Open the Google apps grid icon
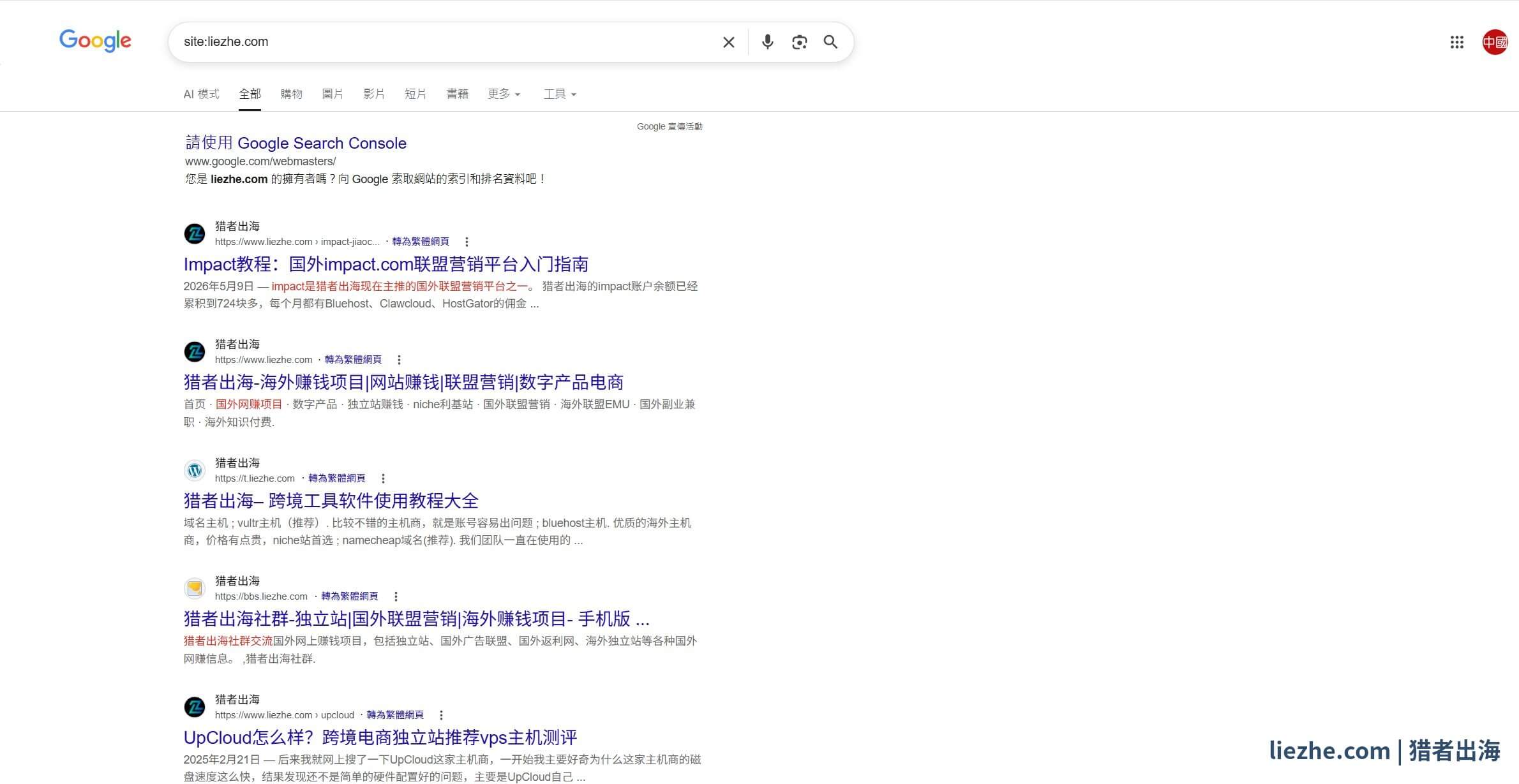Screen dimensions: 1519x784 pyautogui.click(x=1456, y=42)
